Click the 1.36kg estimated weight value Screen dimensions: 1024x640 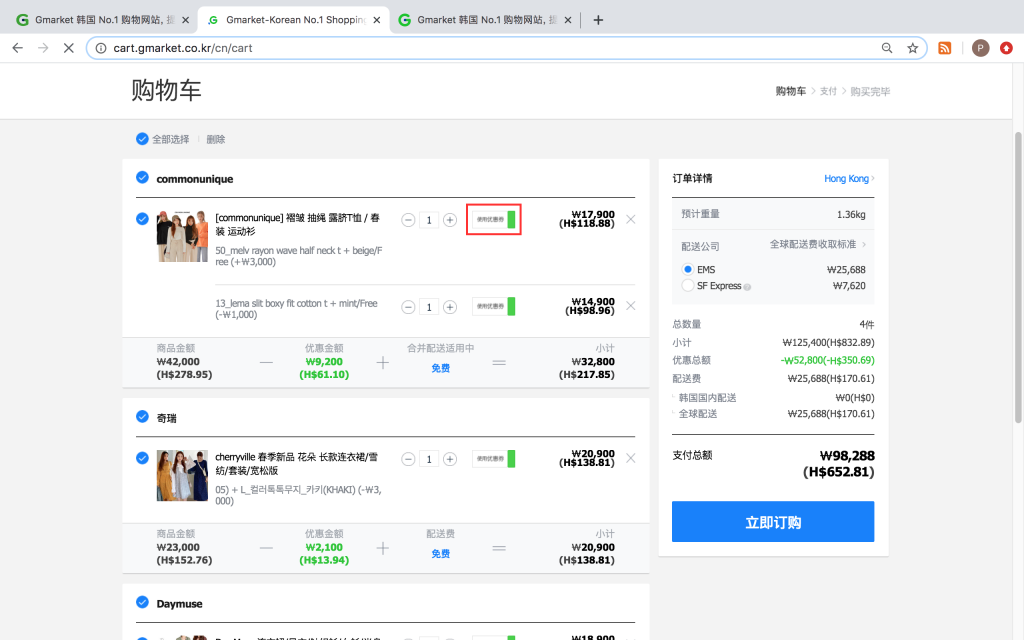tap(851, 214)
